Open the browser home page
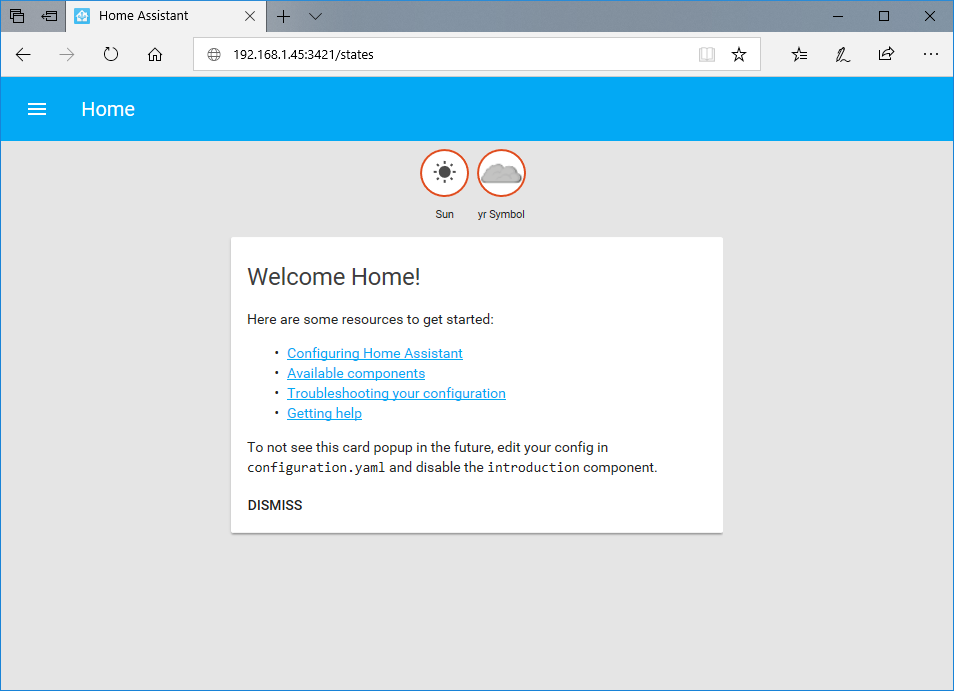Viewport: 954px width, 691px height. coord(155,55)
